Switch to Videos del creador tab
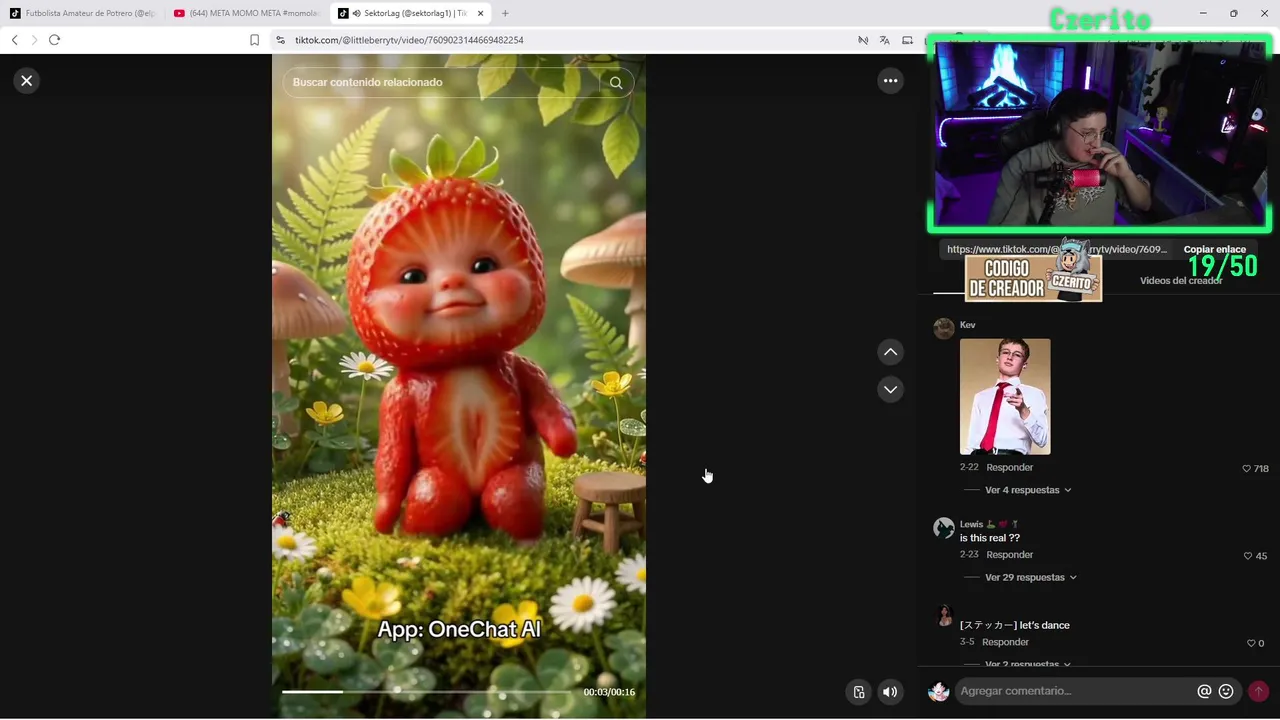1280x720 pixels. 1181,281
